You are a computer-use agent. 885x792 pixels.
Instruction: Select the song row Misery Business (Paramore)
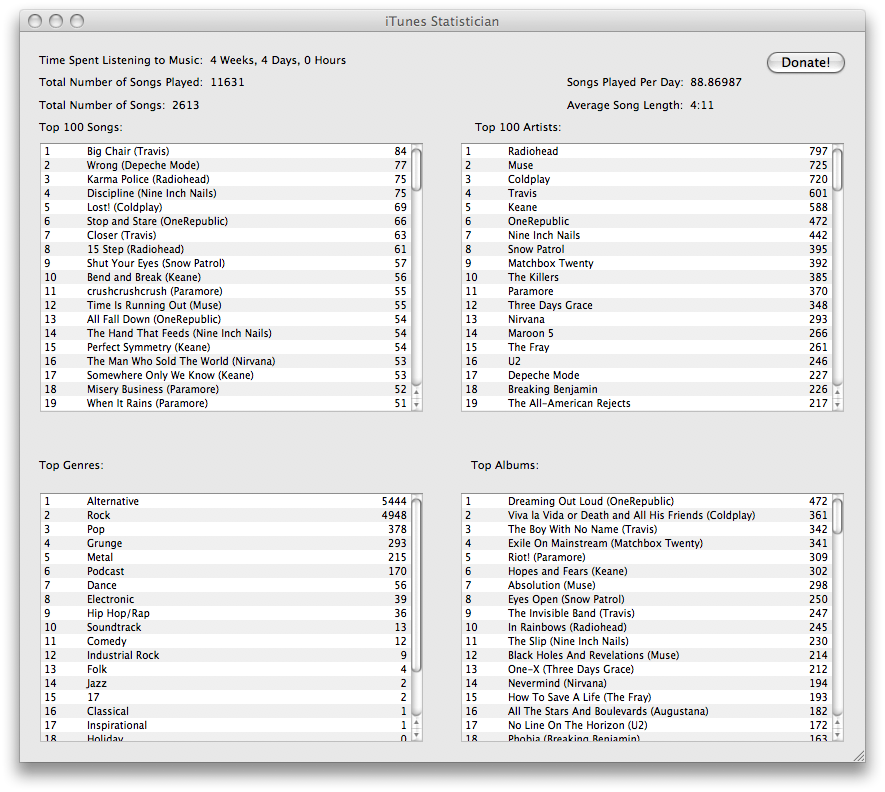(x=226, y=389)
